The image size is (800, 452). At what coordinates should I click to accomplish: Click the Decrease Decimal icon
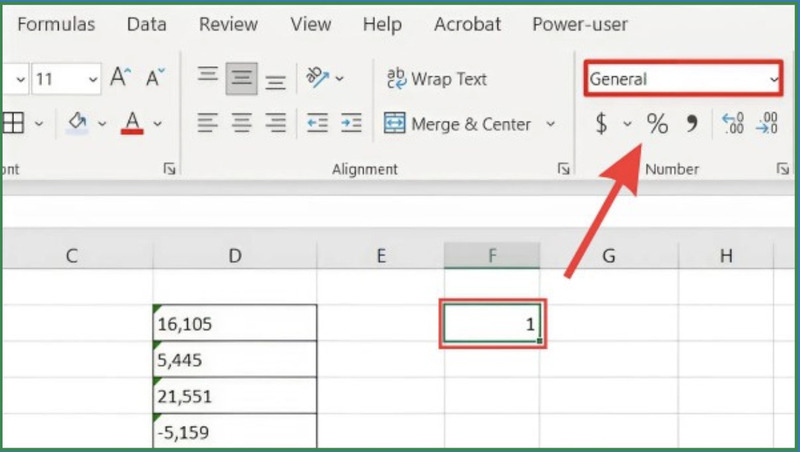tap(767, 124)
